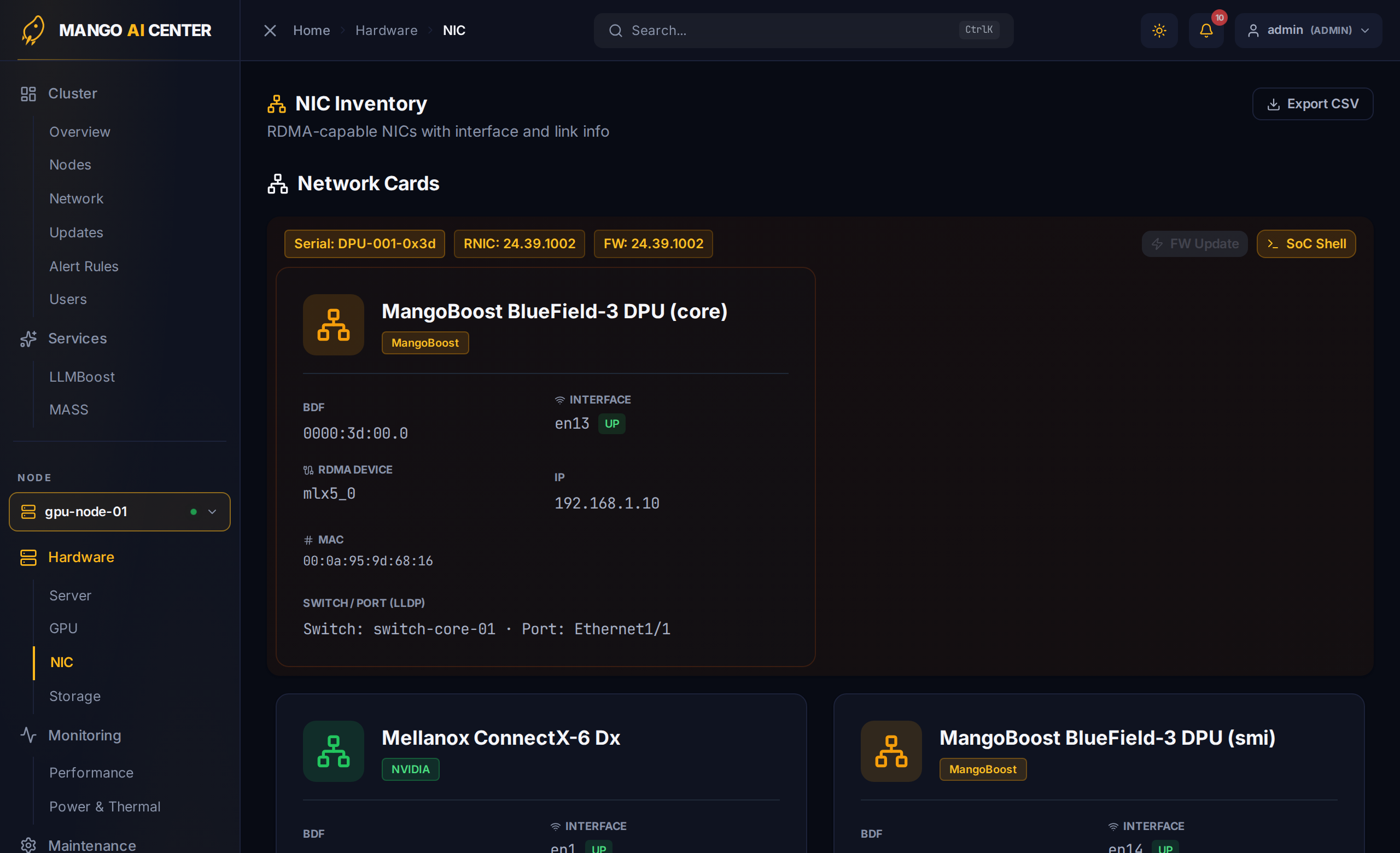This screenshot has width=1400, height=853.
Task: Click the terminal icon on SoC Shell
Action: 1273,244
